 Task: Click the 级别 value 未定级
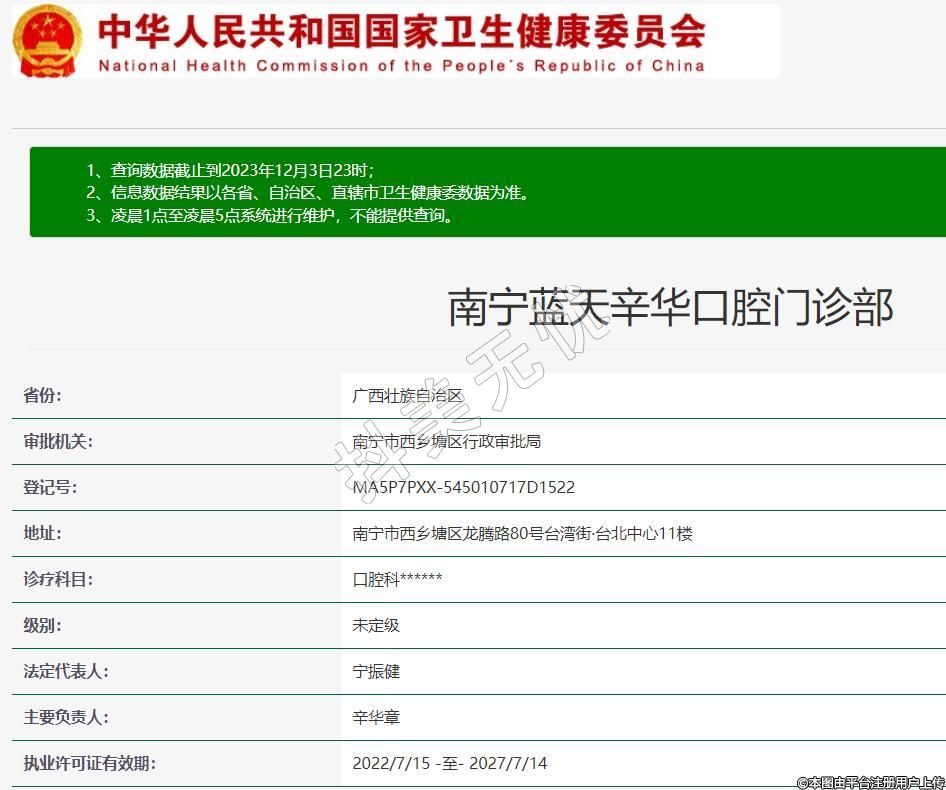376,625
